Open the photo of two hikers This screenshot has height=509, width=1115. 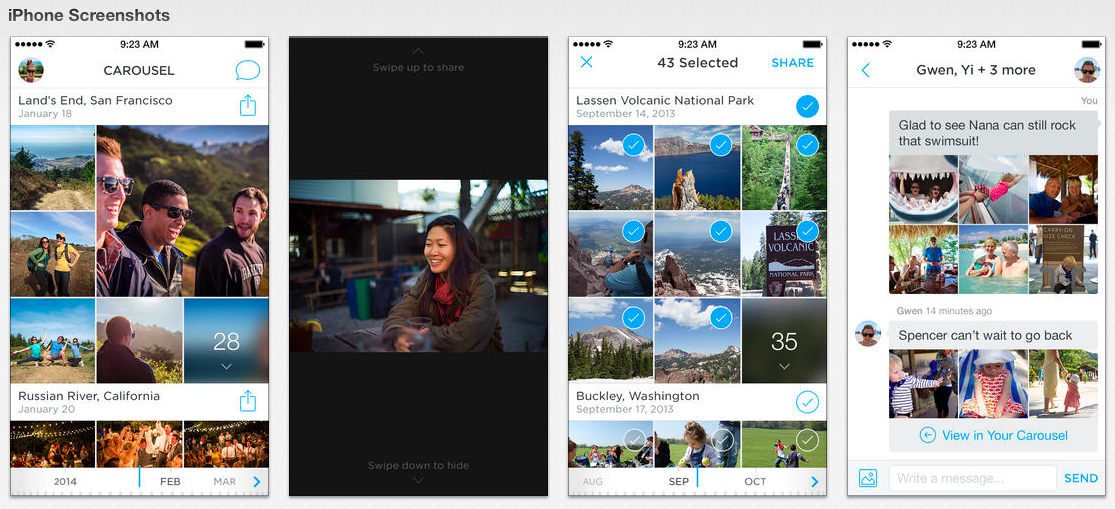click(x=53, y=254)
